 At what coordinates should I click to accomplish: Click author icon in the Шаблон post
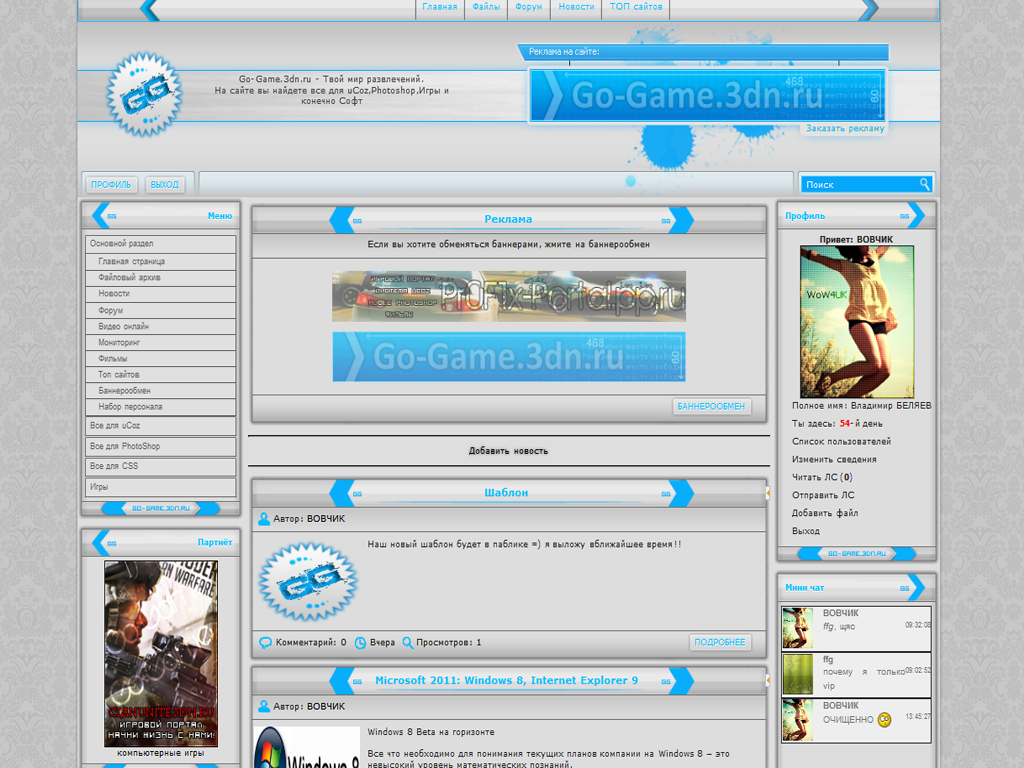pos(264,519)
